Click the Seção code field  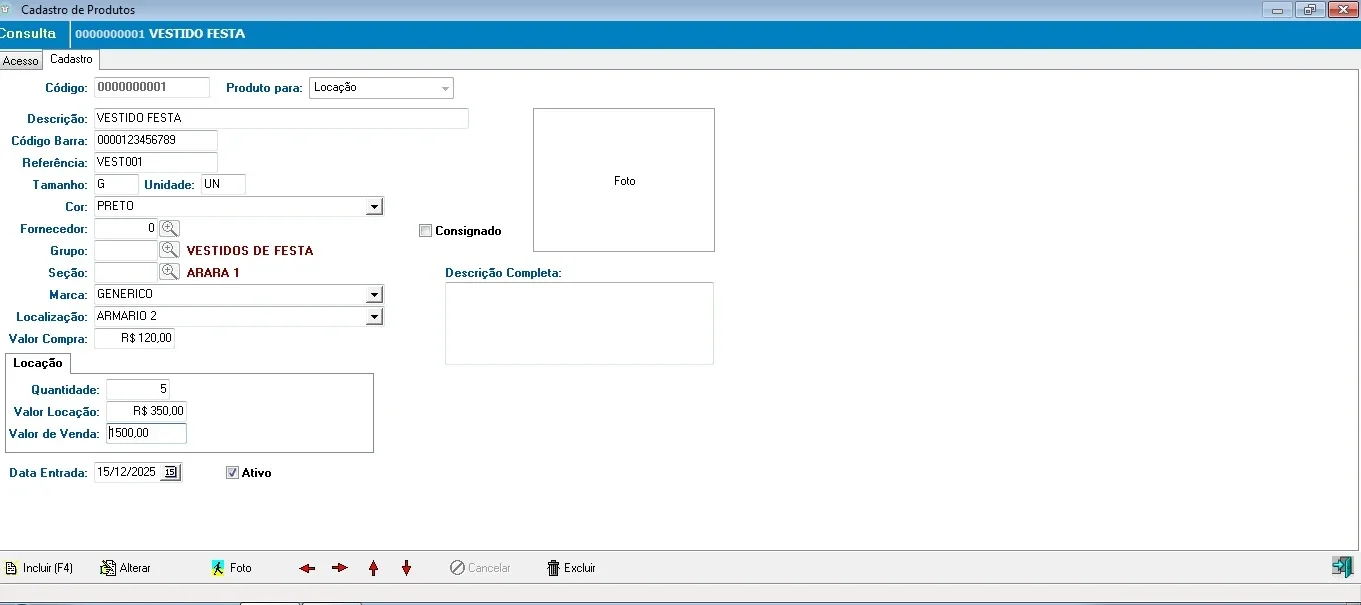tap(126, 272)
